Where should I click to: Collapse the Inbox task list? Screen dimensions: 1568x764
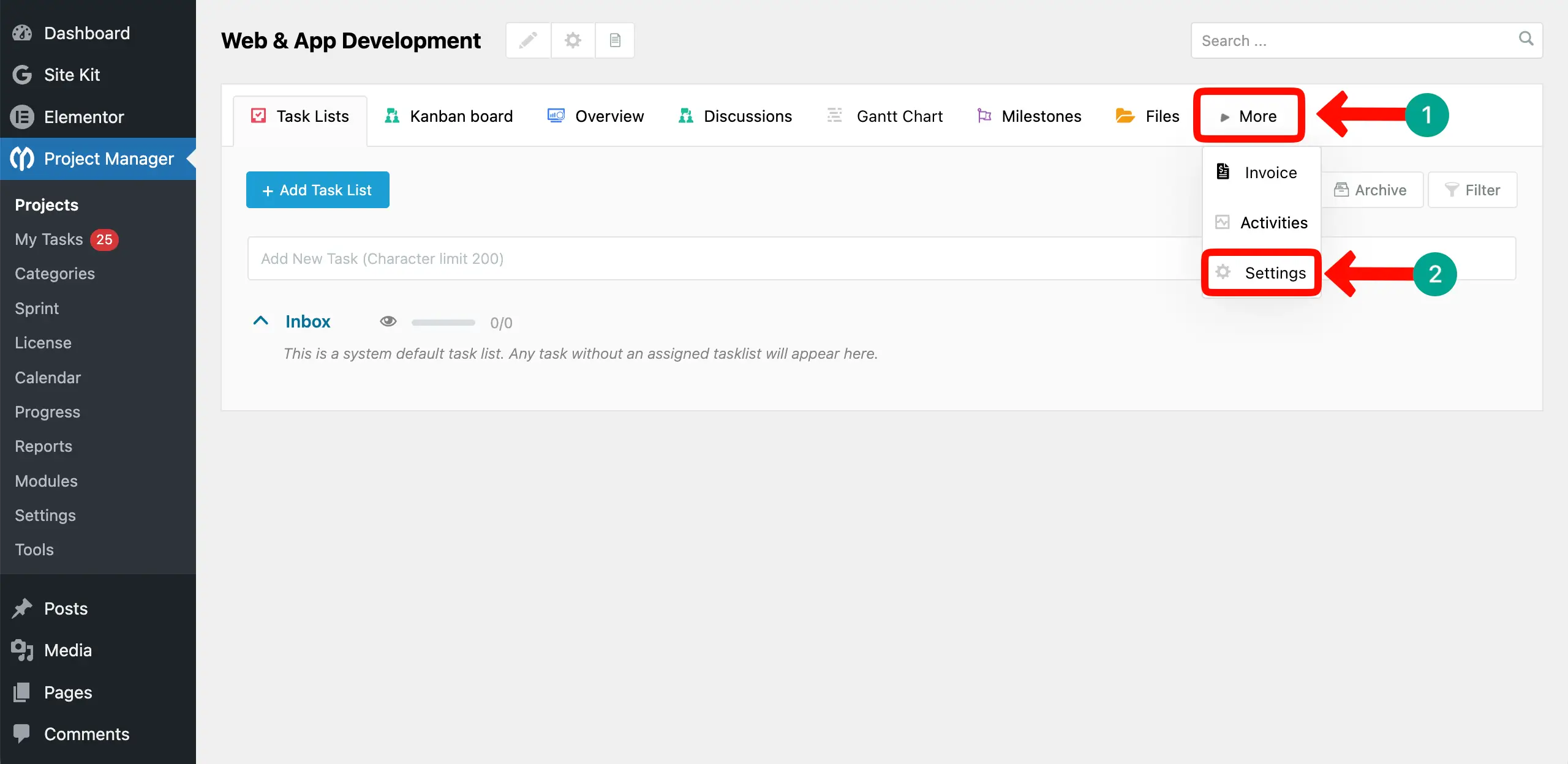point(260,320)
